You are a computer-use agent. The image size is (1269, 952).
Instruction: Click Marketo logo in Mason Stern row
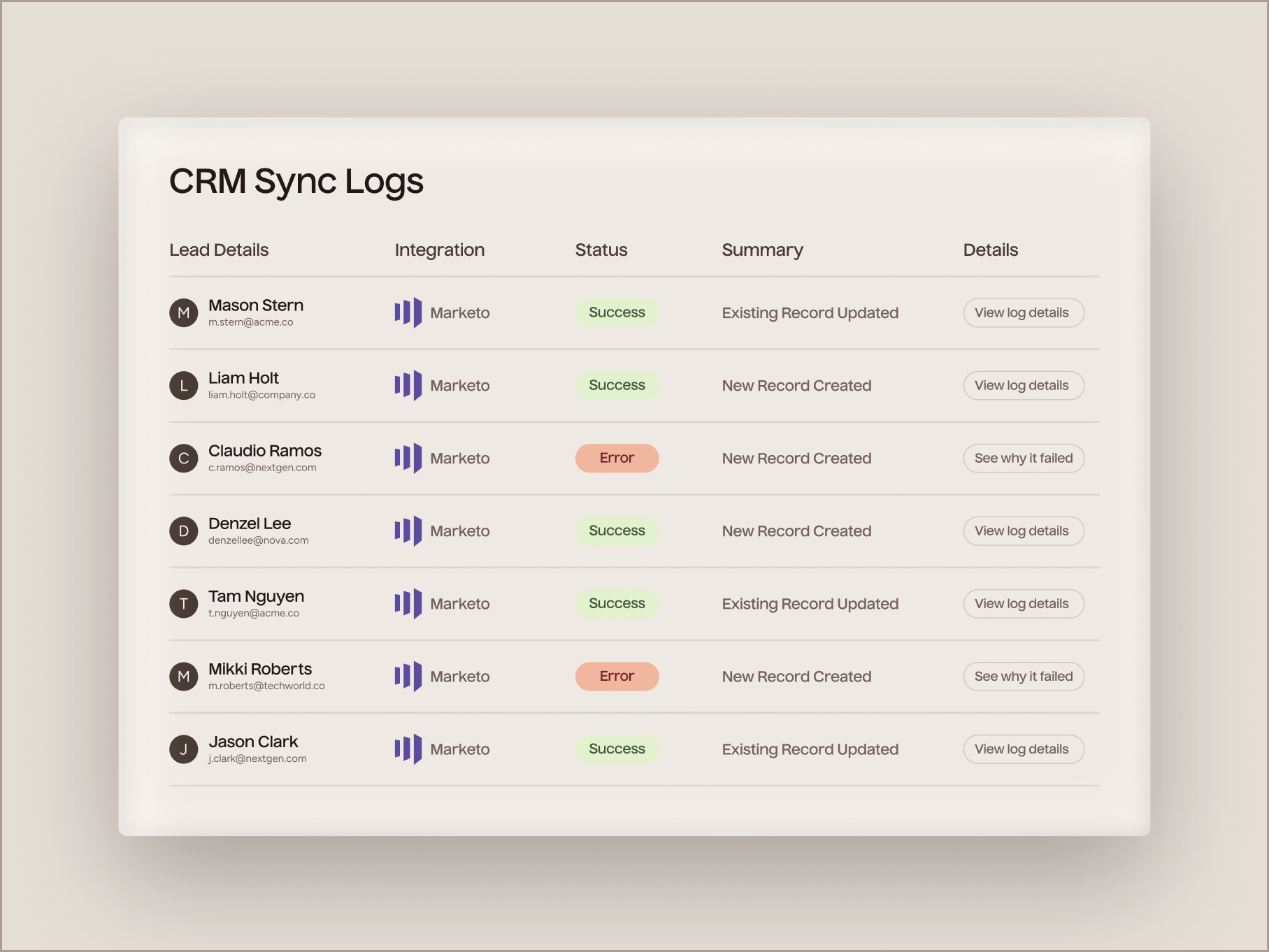(x=408, y=312)
